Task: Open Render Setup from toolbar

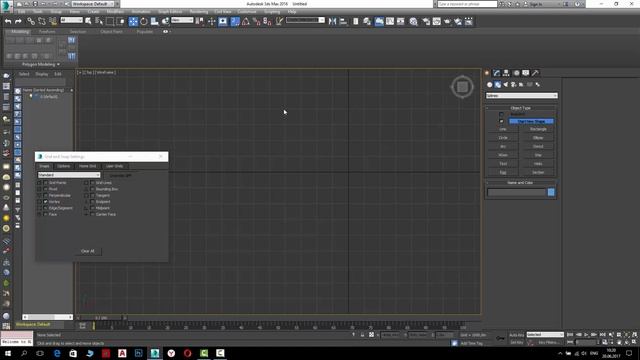Action: [426, 21]
